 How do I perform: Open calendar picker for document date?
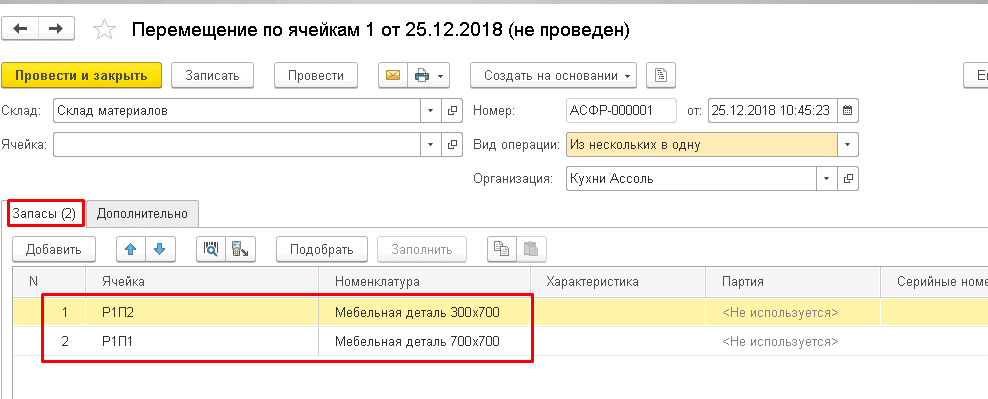point(847,110)
